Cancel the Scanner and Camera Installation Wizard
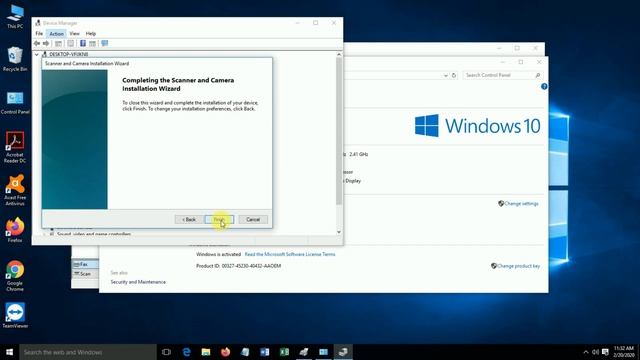640x360 pixels. pyautogui.click(x=253, y=220)
